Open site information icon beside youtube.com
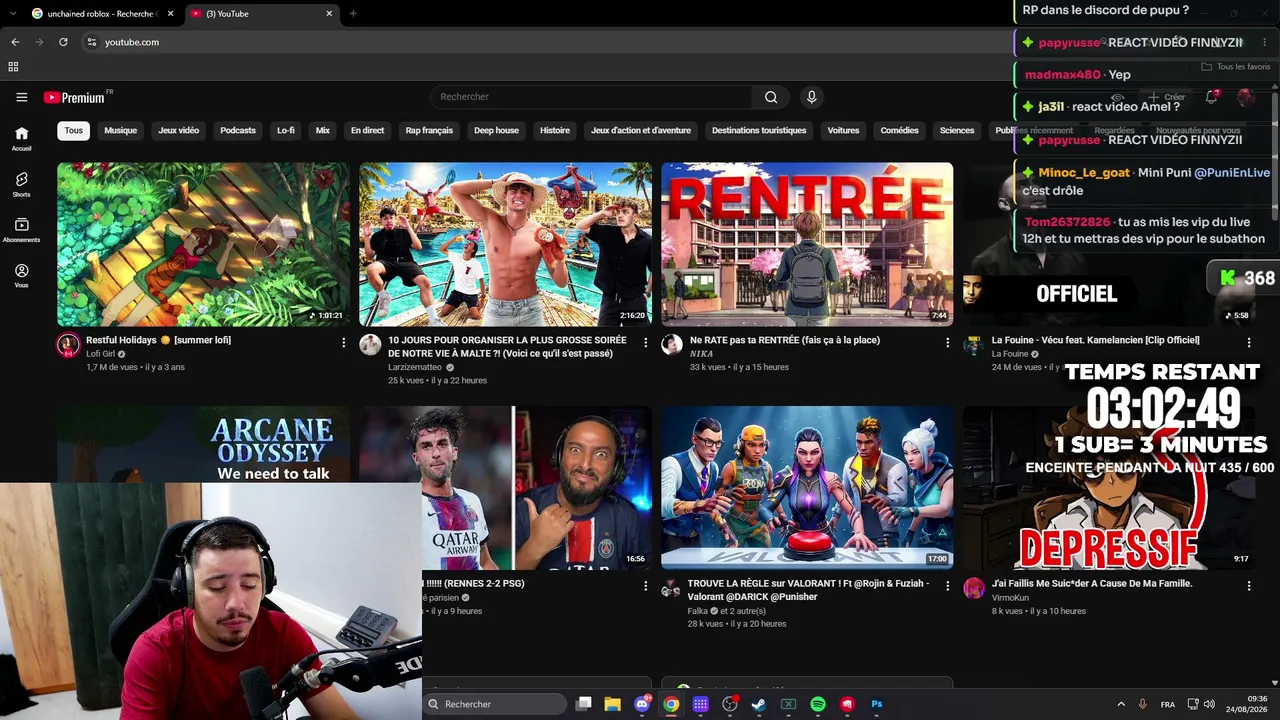This screenshot has width=1280, height=720. tap(91, 42)
